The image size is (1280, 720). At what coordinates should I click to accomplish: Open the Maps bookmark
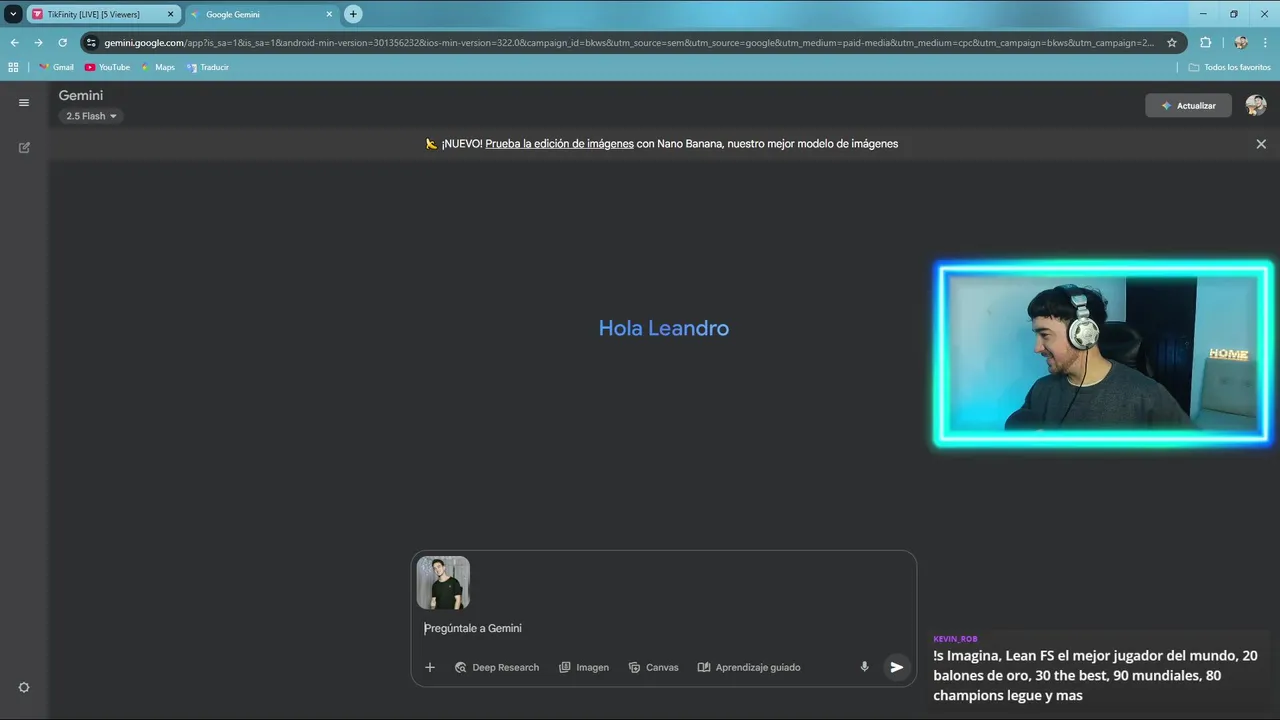(x=157, y=67)
